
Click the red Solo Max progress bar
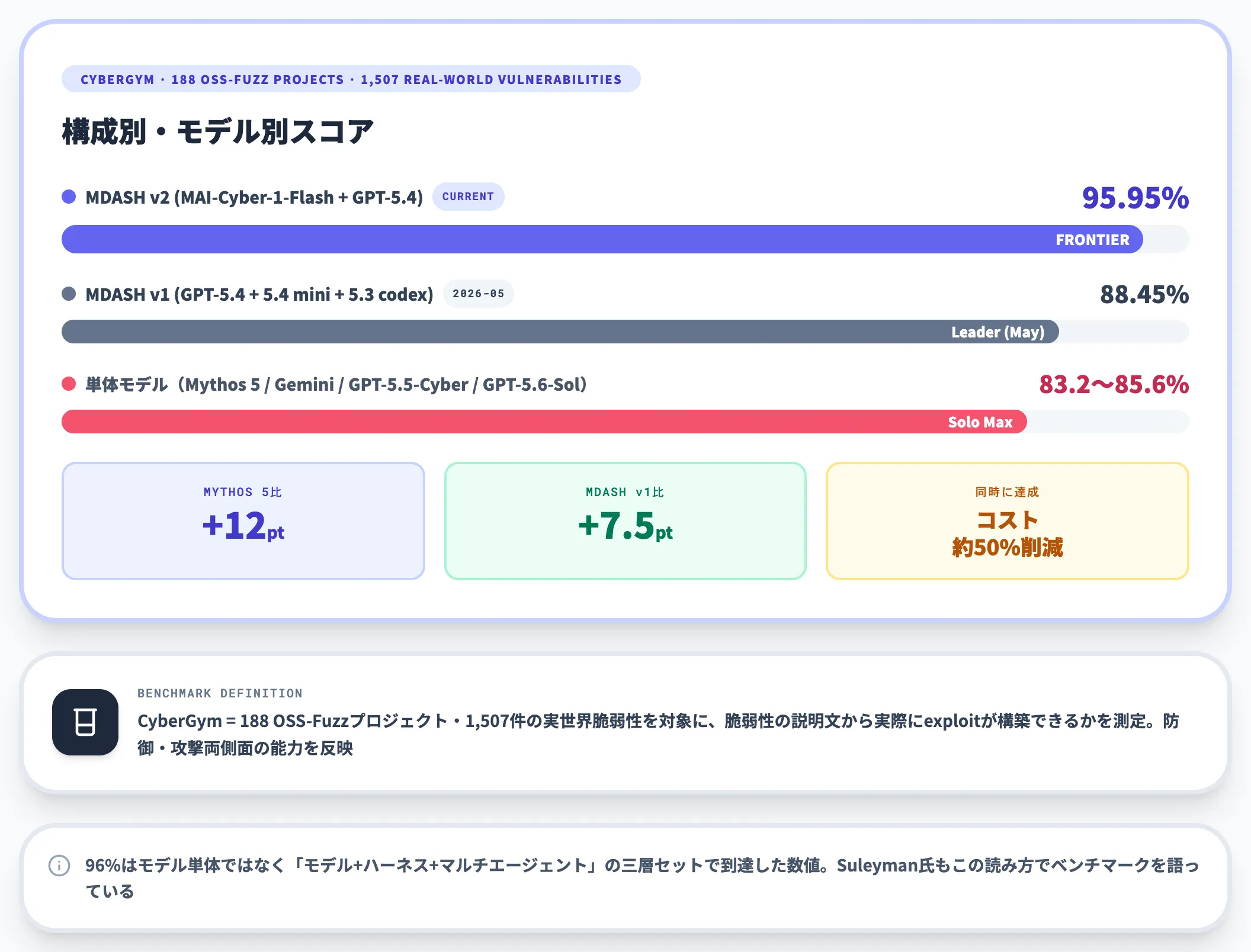(544, 422)
